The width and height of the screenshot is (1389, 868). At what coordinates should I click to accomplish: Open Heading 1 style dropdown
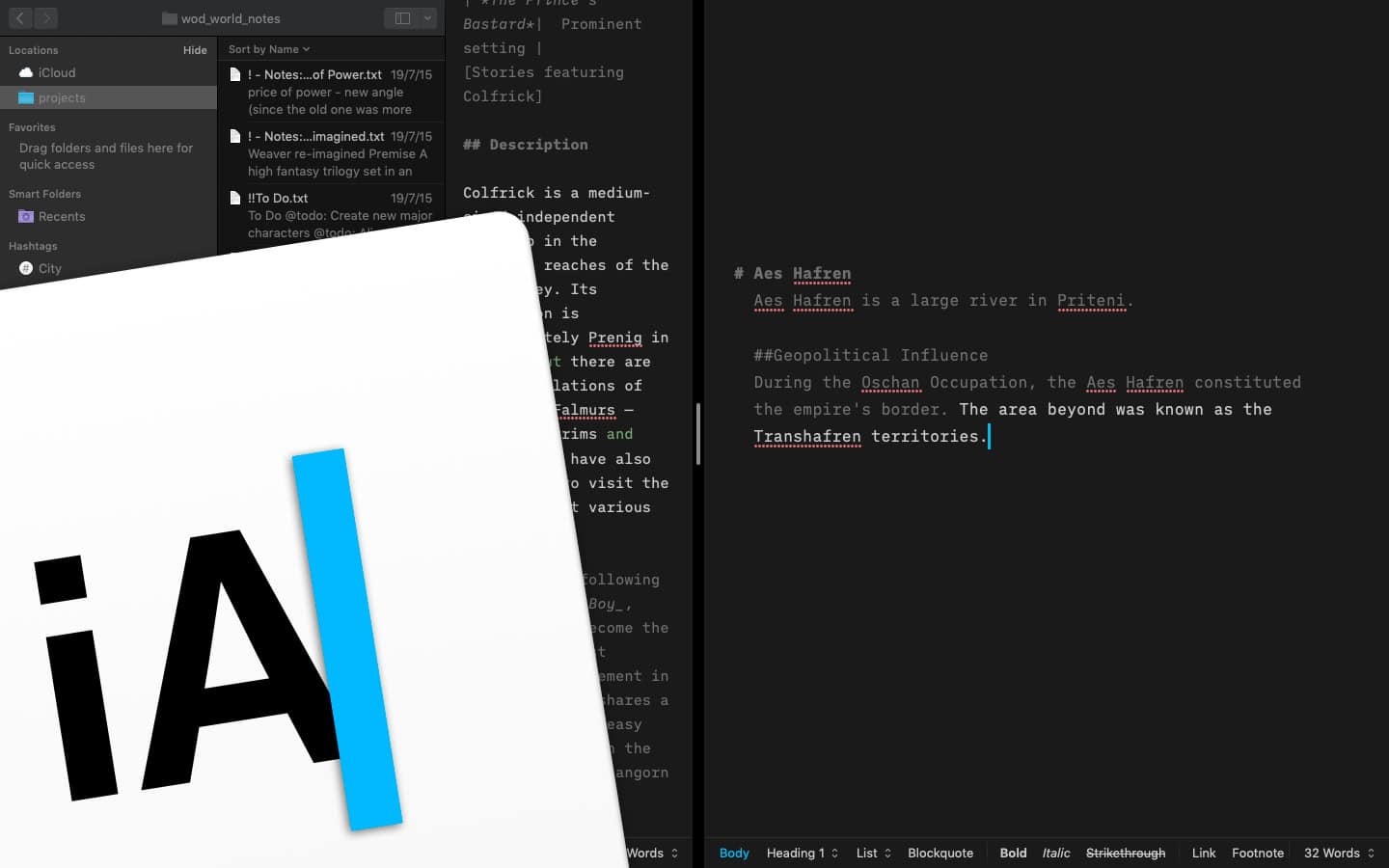coord(803,853)
